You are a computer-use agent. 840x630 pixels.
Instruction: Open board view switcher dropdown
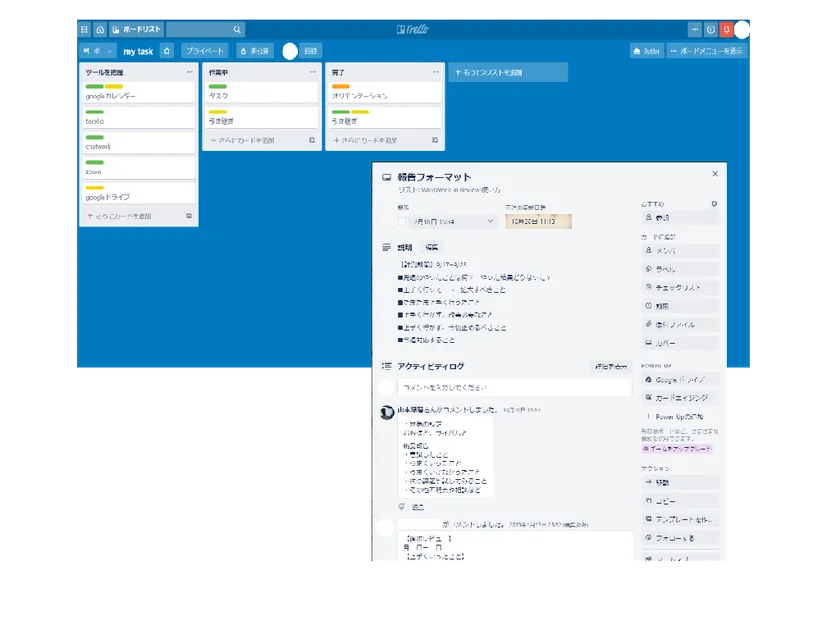(x=97, y=51)
